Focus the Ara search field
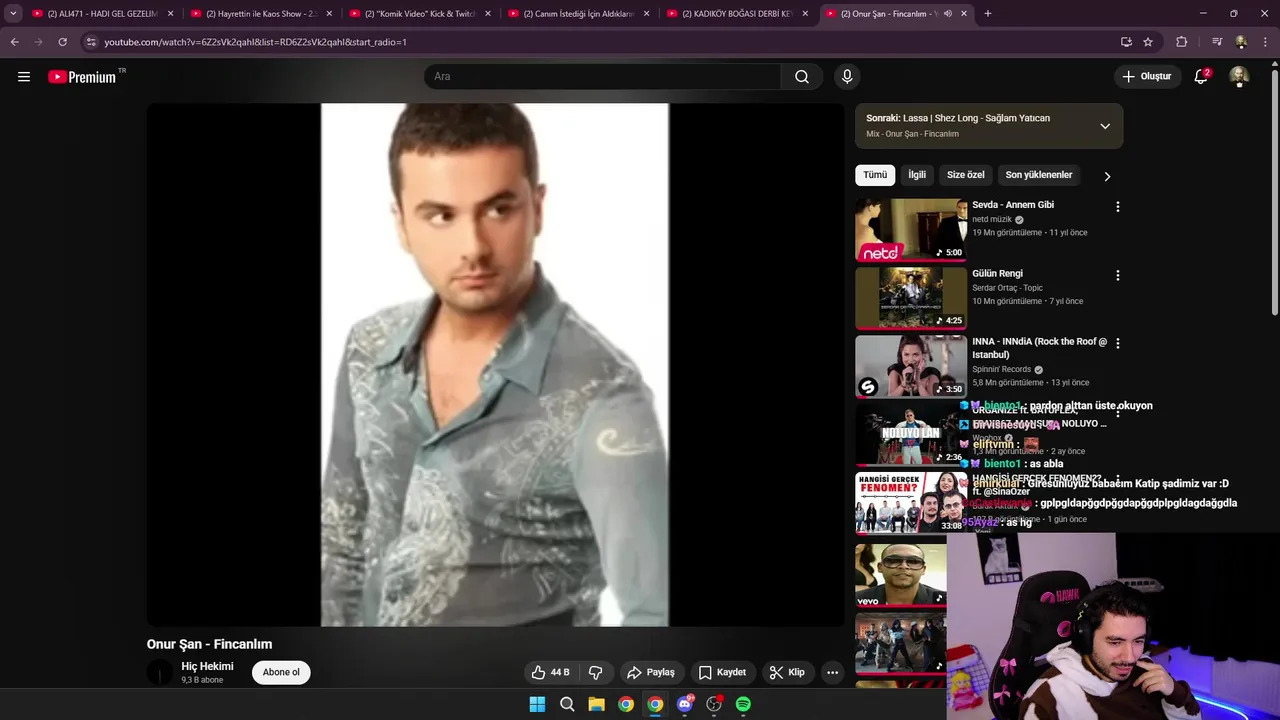Viewport: 1280px width, 720px height. 603,77
